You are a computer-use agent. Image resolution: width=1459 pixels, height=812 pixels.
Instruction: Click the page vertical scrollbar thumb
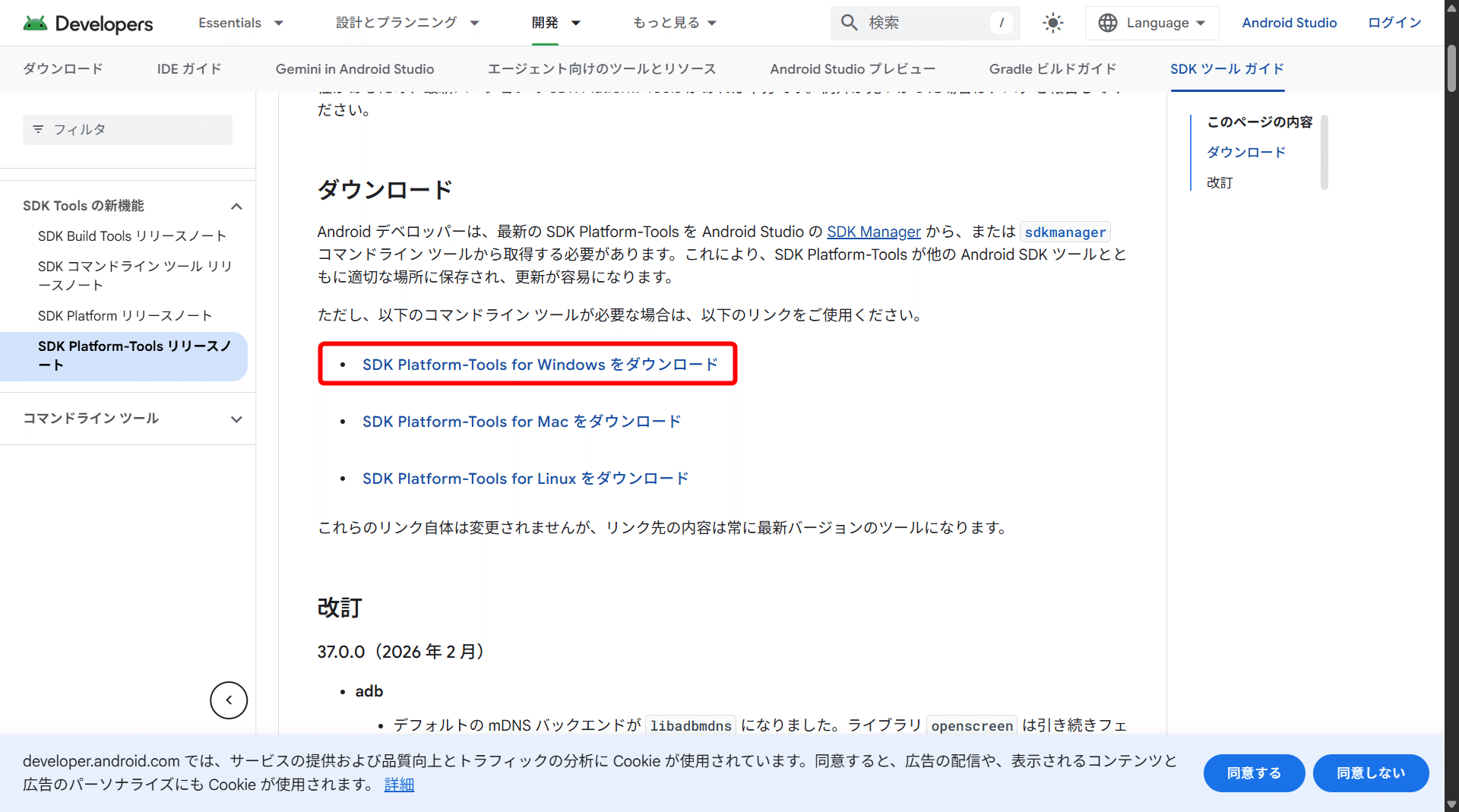coord(1451,68)
